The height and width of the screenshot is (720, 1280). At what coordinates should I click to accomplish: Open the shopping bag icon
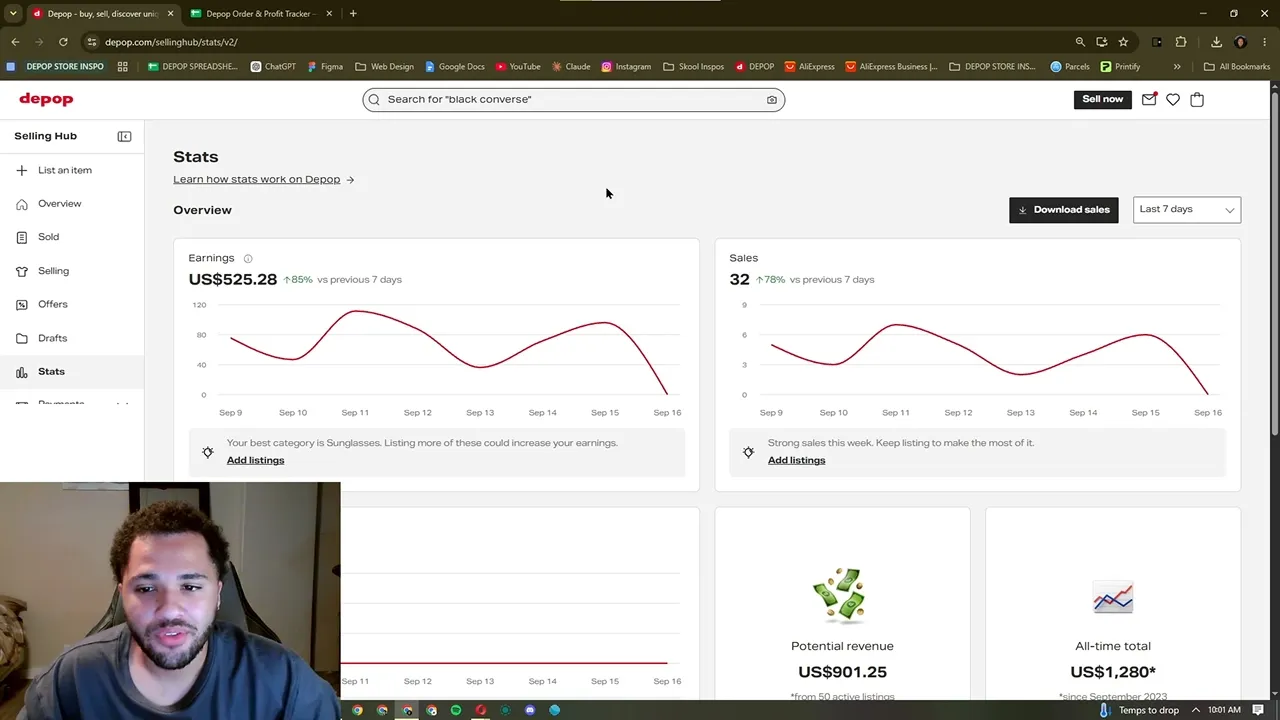1197,99
